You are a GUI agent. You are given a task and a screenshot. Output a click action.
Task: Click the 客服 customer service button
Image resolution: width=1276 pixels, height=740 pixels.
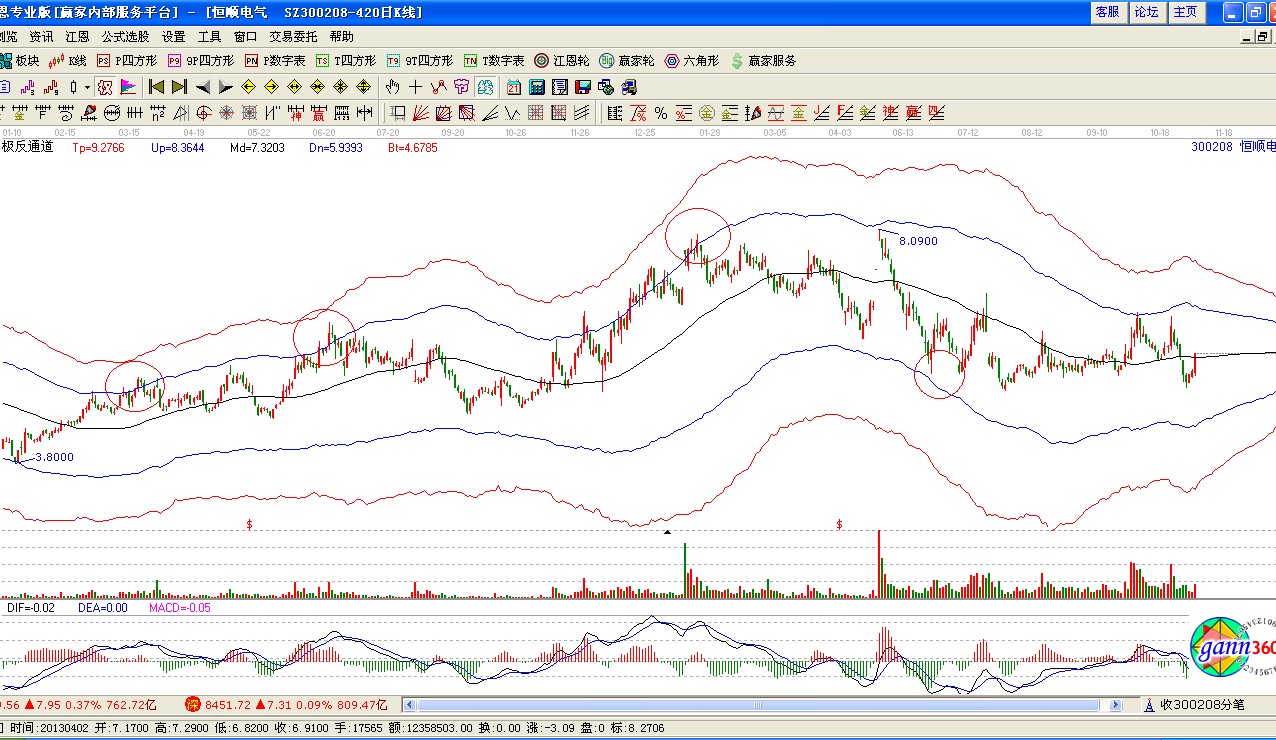1106,12
